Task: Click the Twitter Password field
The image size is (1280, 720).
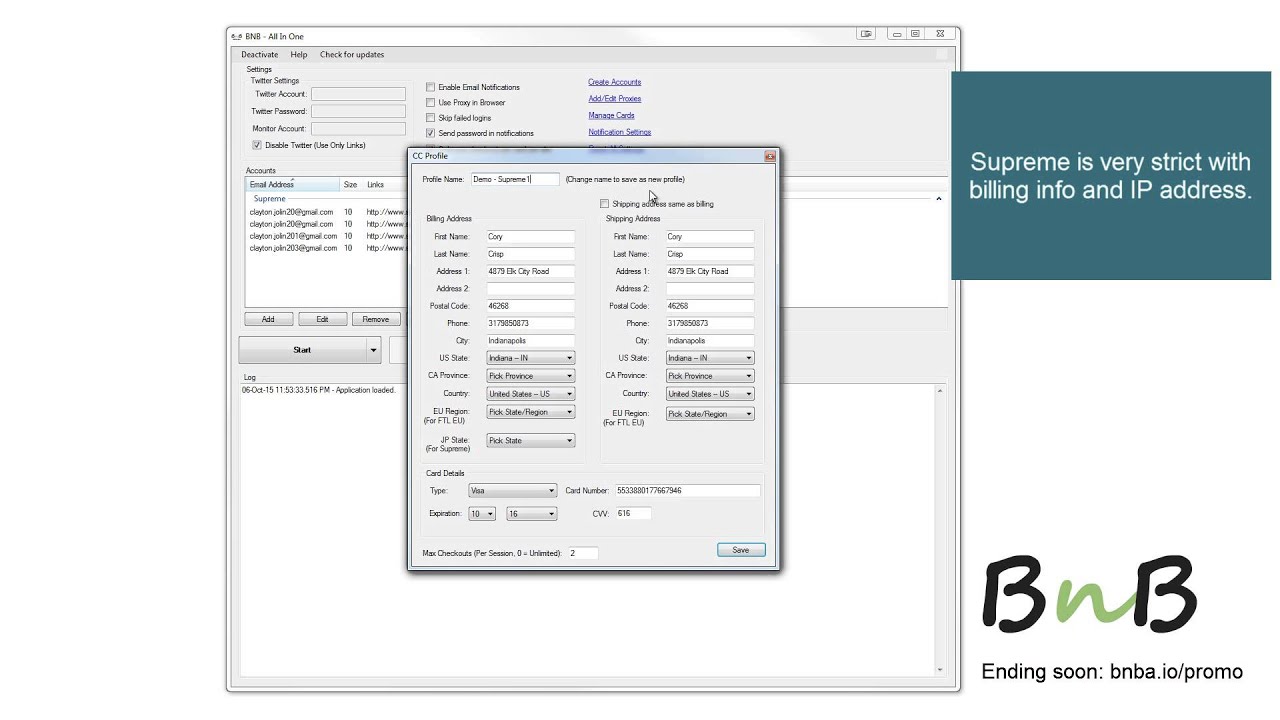Action: [358, 111]
